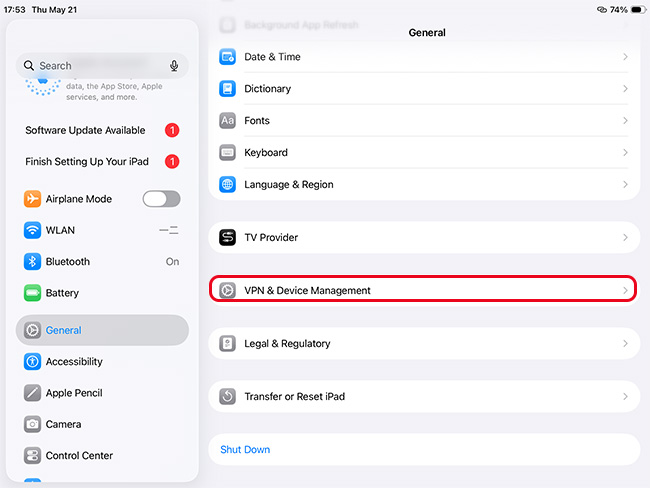The height and width of the screenshot is (488, 650).
Task: Expand VPN & Device Management via its chevron
Action: (625, 291)
